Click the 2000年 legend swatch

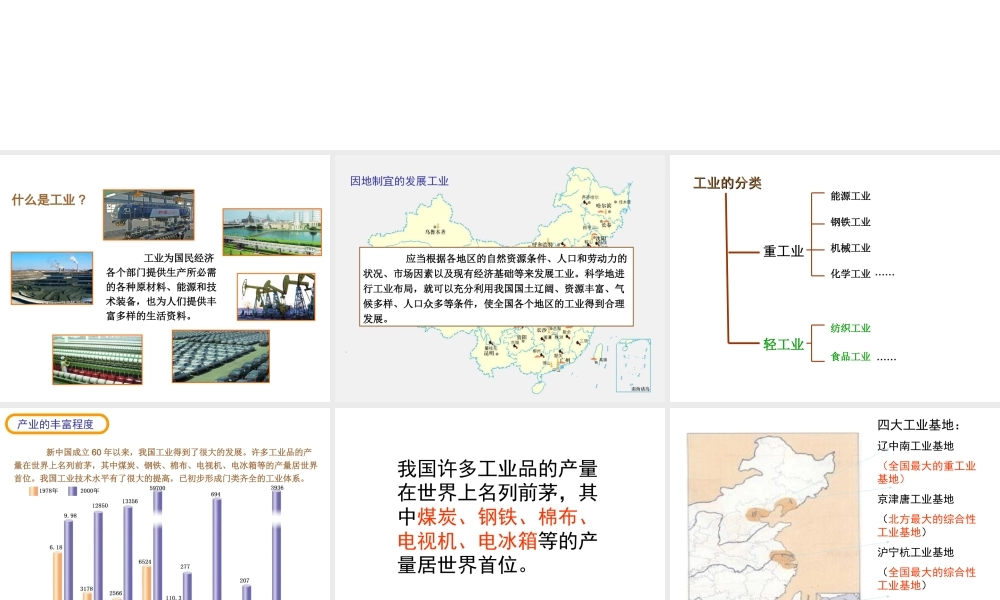click(73, 491)
